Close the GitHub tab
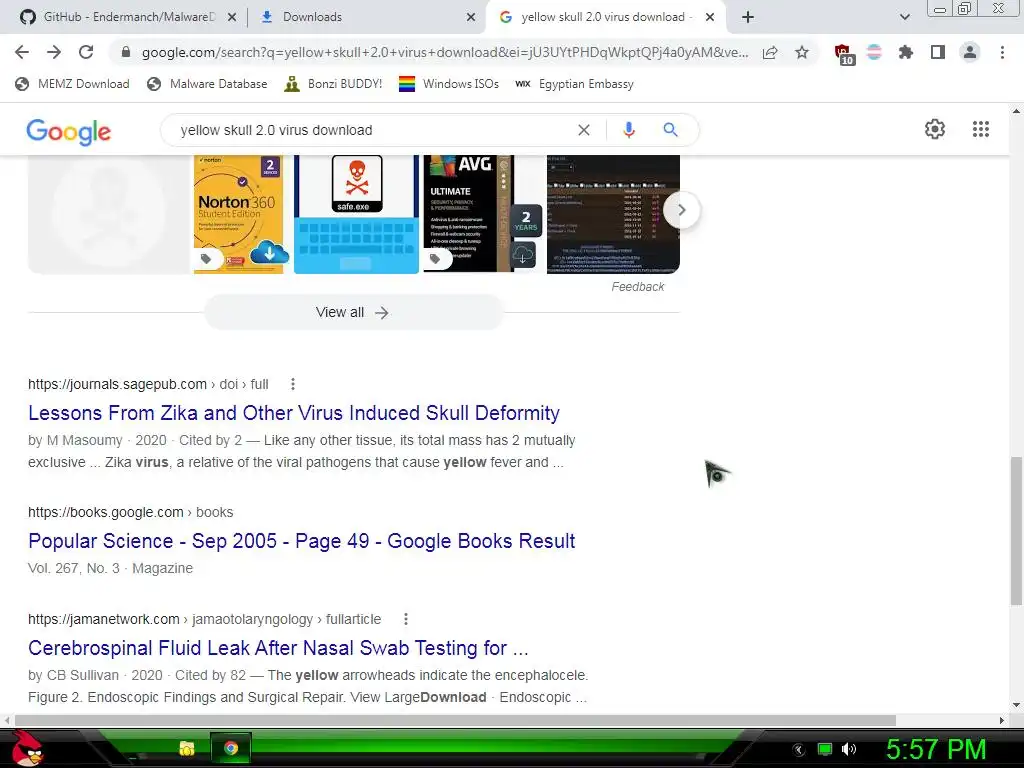 click(x=232, y=18)
